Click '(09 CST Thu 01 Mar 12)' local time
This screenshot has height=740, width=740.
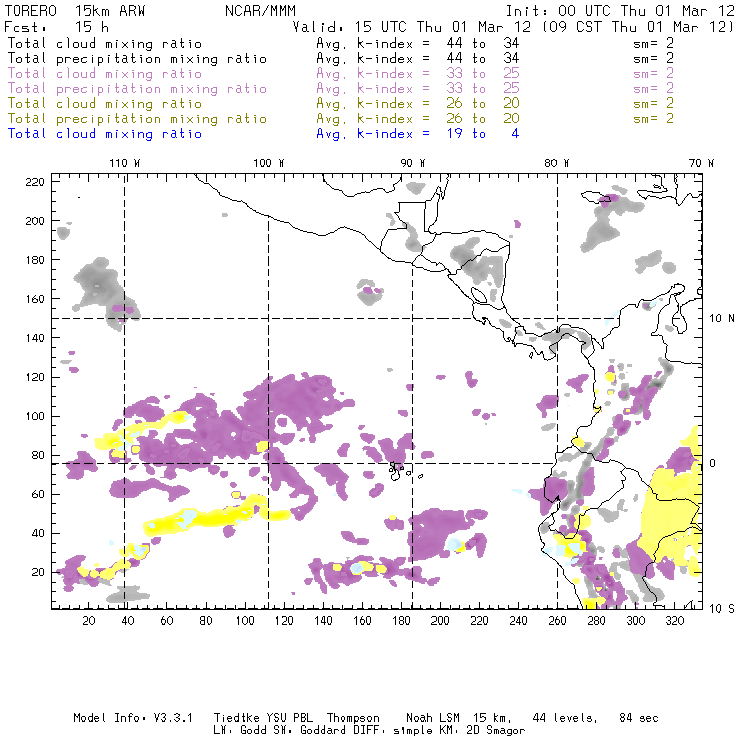(x=638, y=27)
